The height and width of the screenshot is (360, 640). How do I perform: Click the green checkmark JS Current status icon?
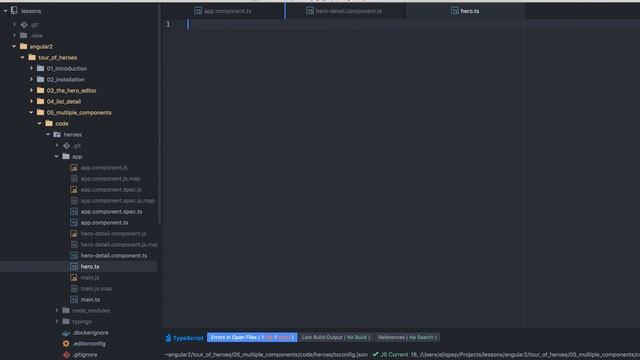pos(375,354)
